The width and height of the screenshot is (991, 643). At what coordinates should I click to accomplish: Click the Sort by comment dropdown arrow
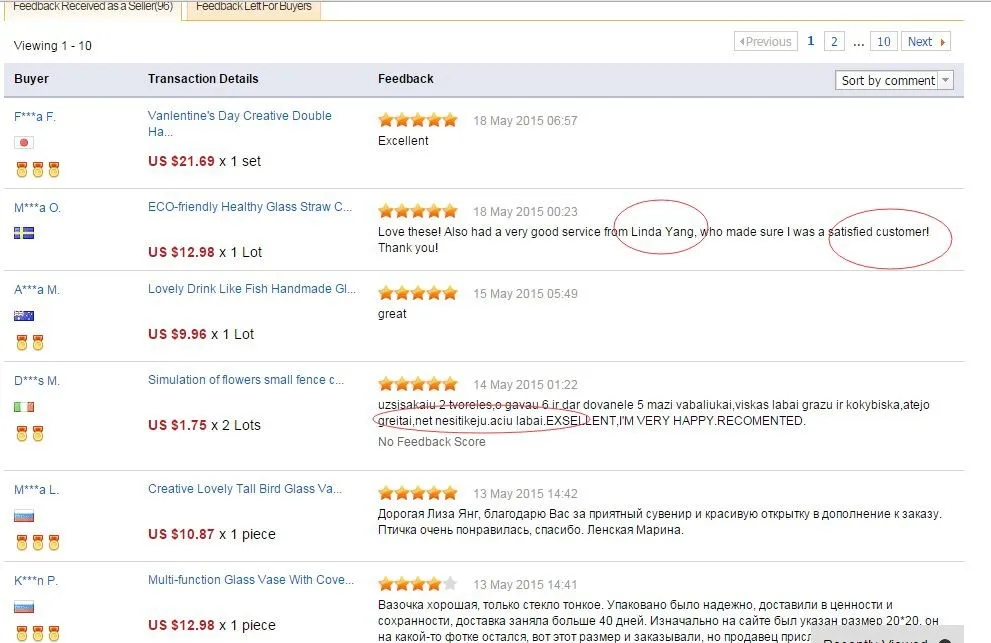(x=945, y=80)
